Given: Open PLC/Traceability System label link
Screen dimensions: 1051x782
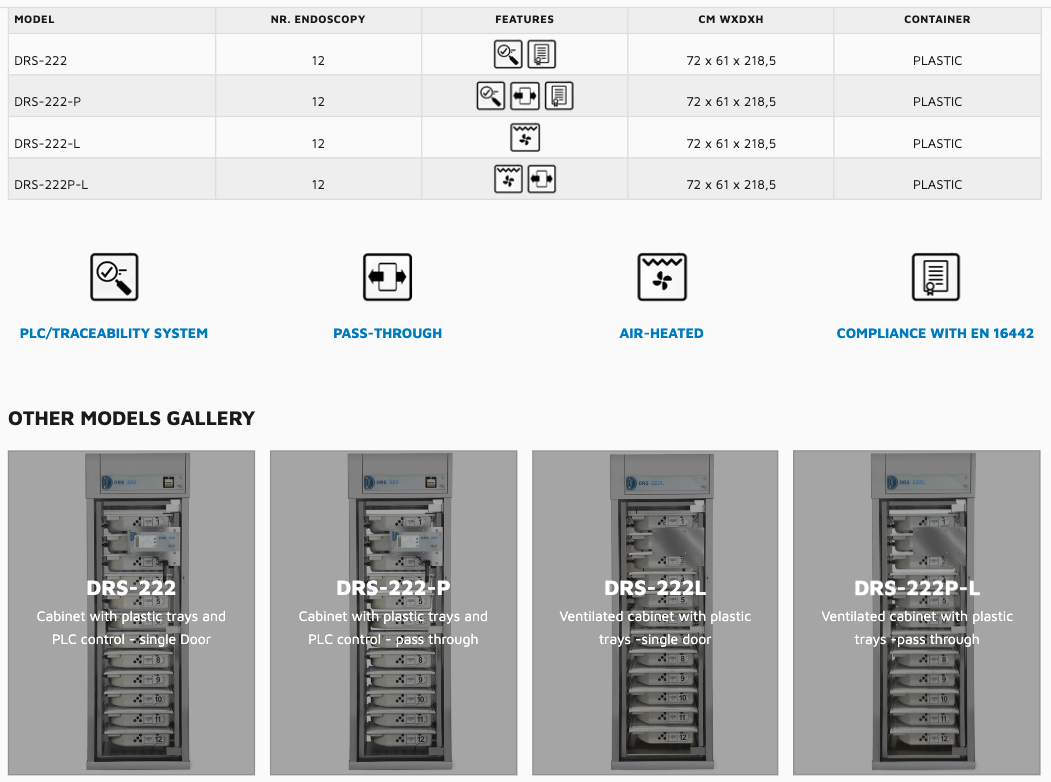Looking at the screenshot, I should [114, 333].
